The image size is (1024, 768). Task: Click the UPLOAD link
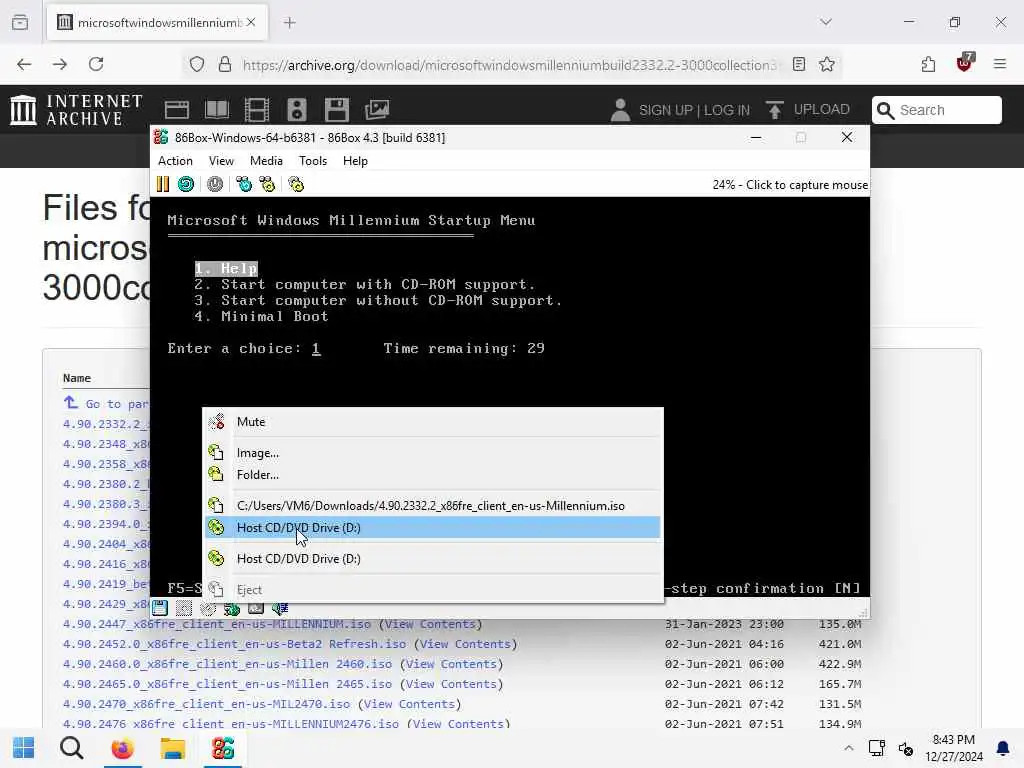coord(808,110)
